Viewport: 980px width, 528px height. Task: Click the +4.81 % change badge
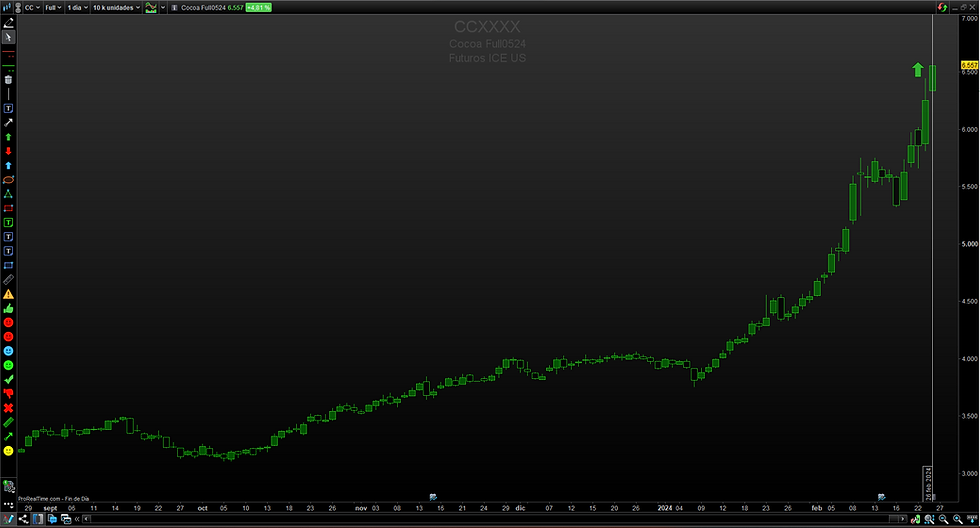click(258, 7)
